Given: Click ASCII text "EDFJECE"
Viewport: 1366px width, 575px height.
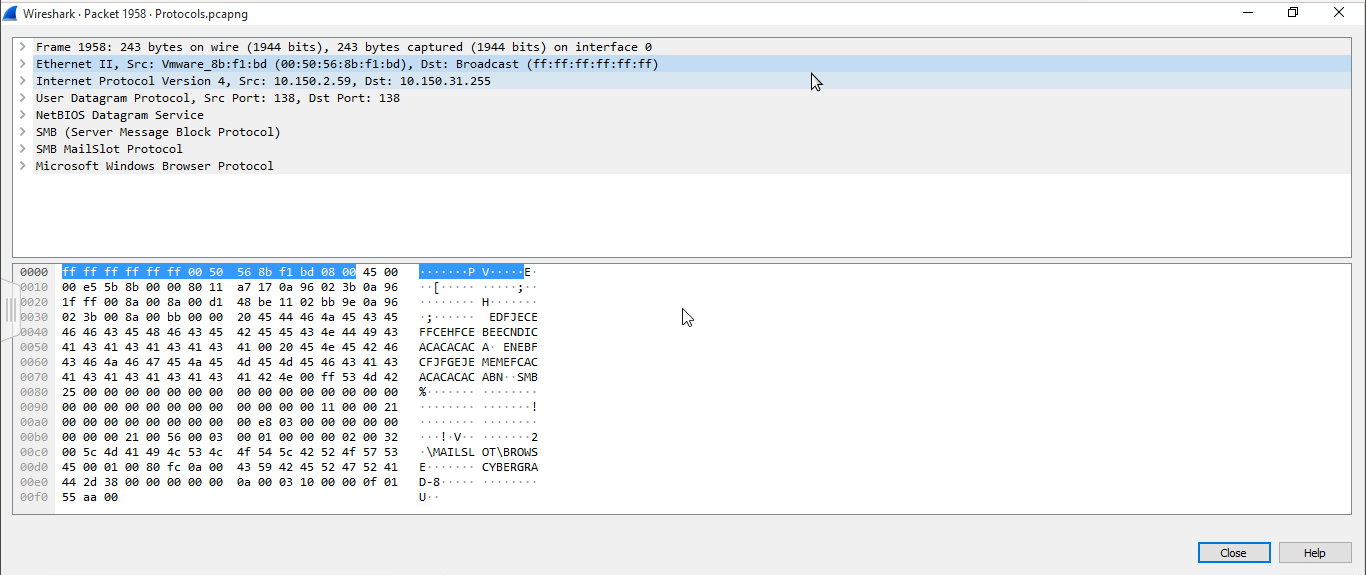Looking at the screenshot, I should (x=513, y=317).
